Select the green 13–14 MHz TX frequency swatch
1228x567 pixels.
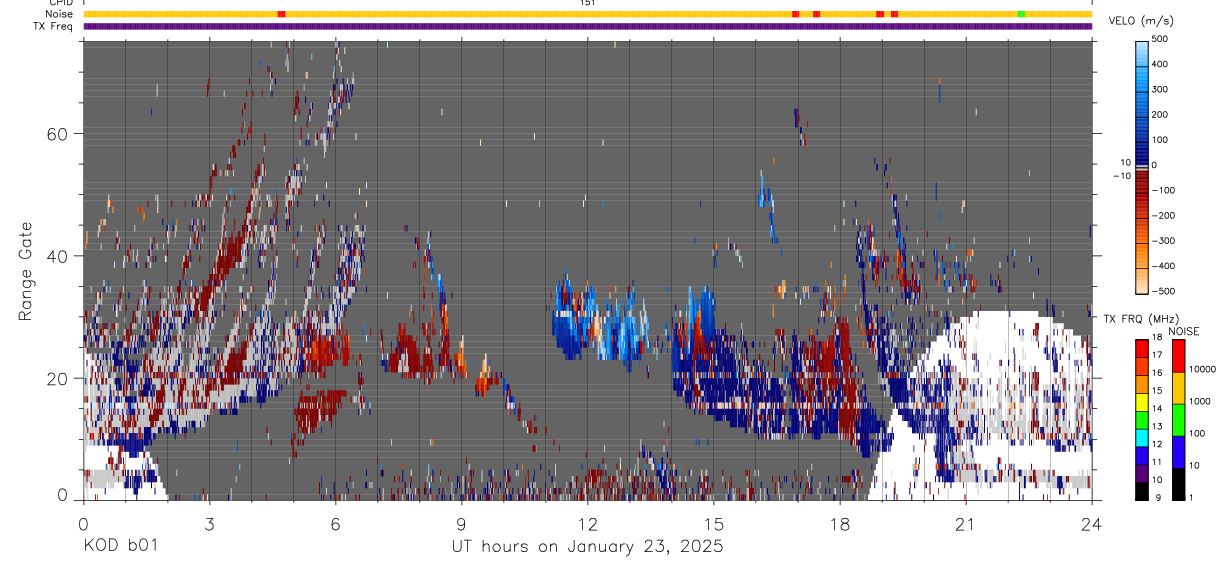pyautogui.click(x=1143, y=420)
